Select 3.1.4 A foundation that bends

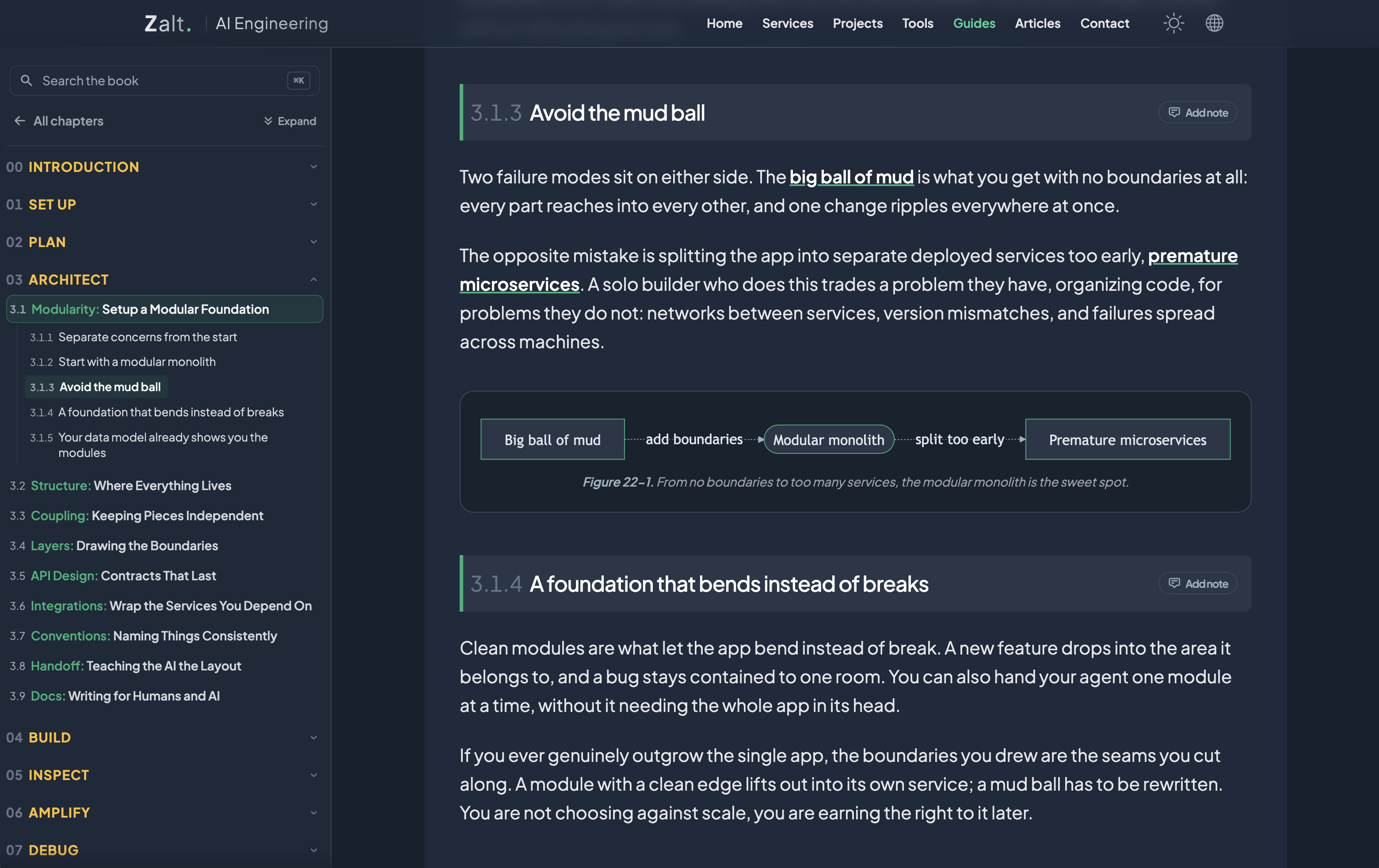[156, 412]
